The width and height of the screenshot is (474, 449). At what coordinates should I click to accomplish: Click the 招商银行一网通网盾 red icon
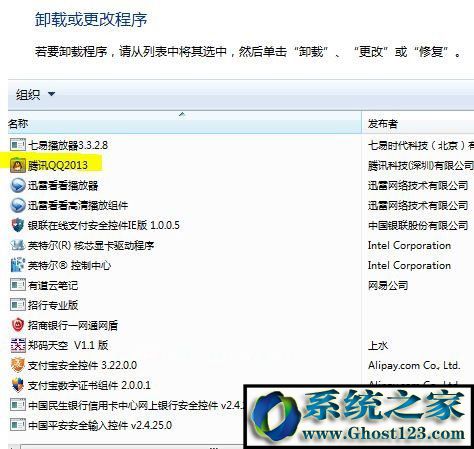(18, 325)
